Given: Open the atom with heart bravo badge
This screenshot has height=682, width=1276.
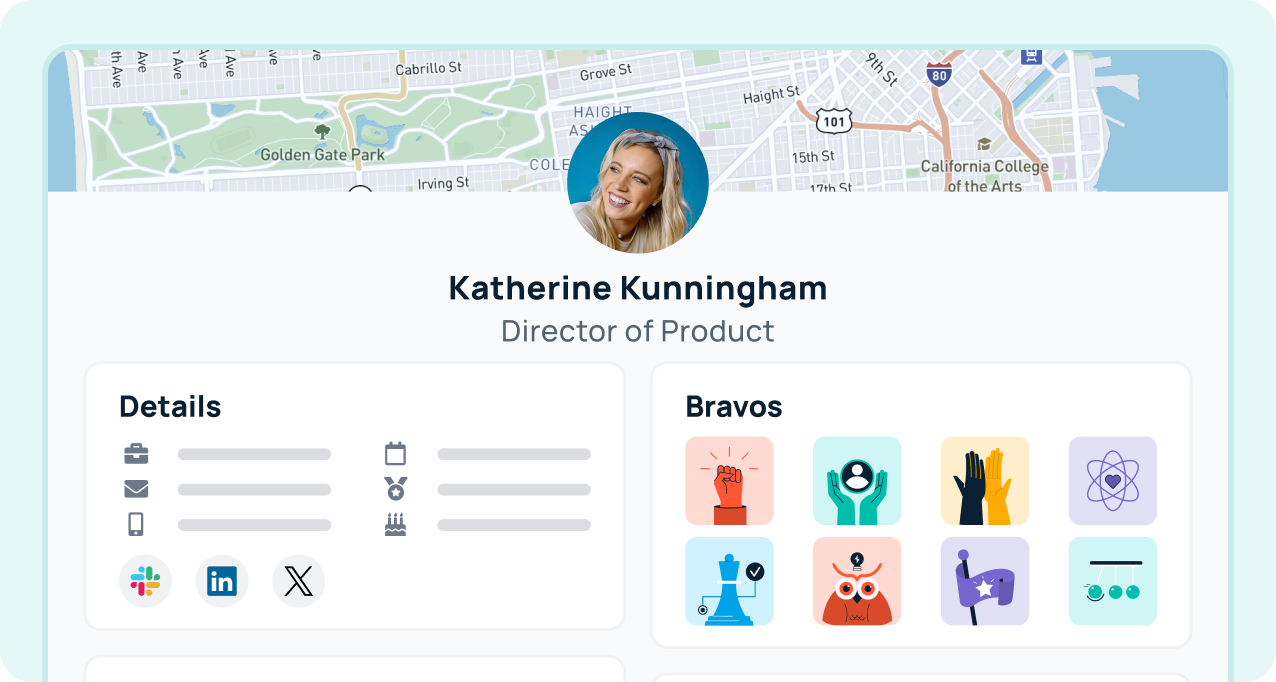Looking at the screenshot, I should (1113, 481).
